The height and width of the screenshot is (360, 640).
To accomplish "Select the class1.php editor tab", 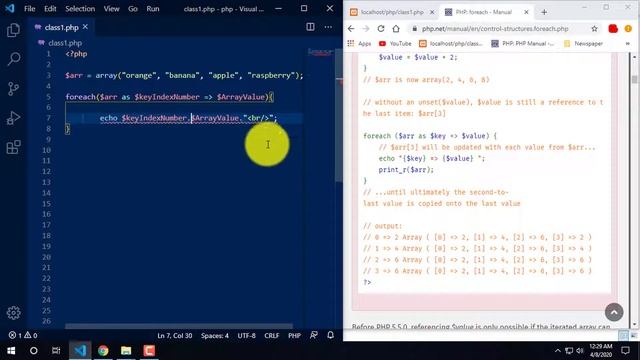I will tap(61, 27).
